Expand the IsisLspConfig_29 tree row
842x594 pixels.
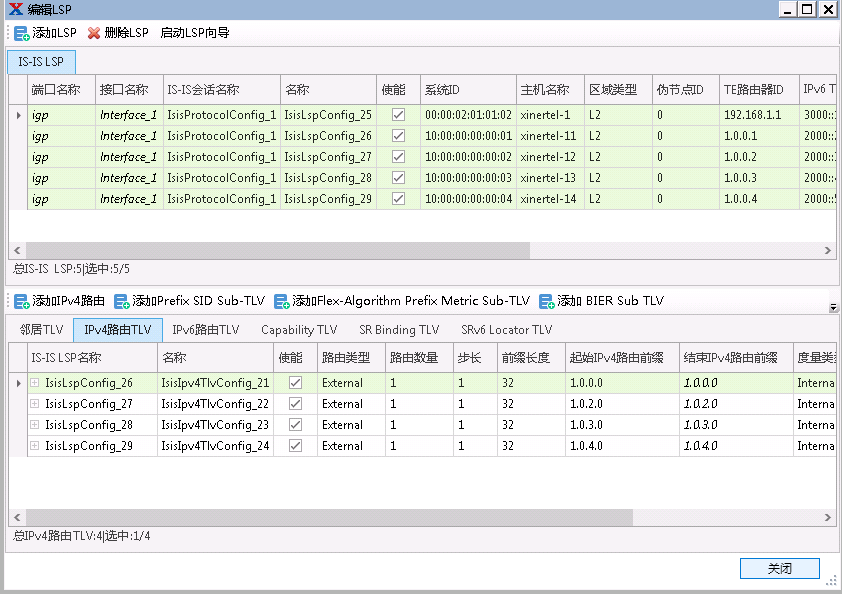[x=35, y=446]
